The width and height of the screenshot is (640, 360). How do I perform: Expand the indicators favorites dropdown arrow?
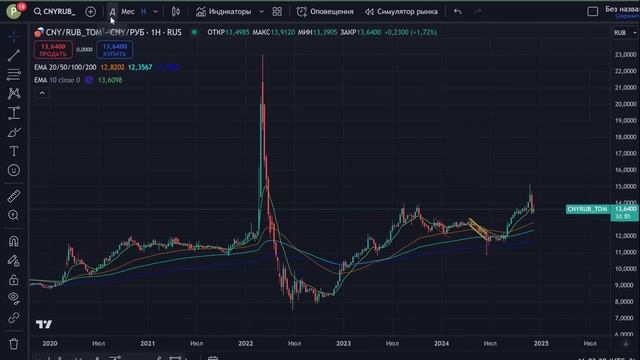pos(262,11)
